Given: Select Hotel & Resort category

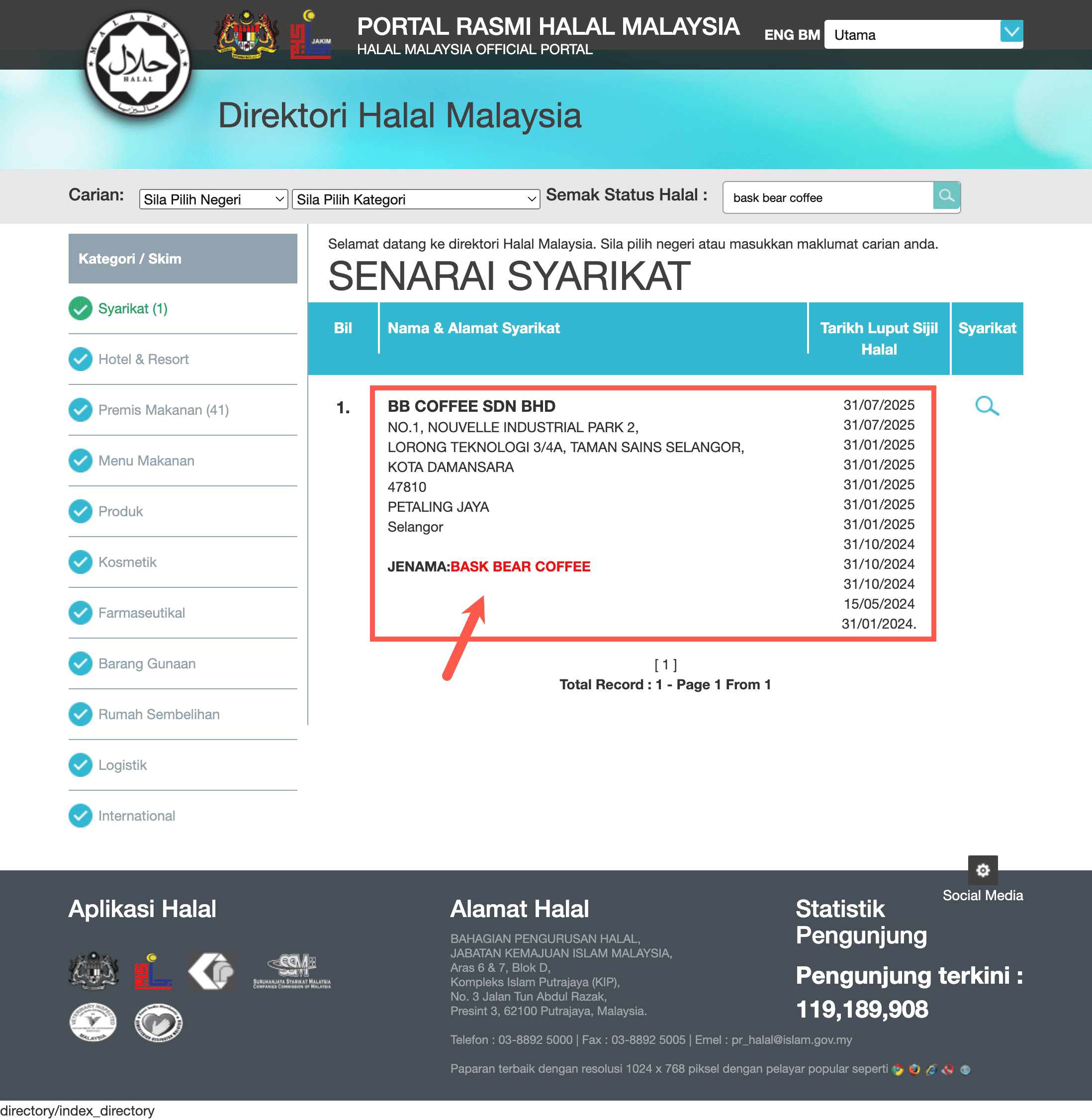Looking at the screenshot, I should coord(143,359).
